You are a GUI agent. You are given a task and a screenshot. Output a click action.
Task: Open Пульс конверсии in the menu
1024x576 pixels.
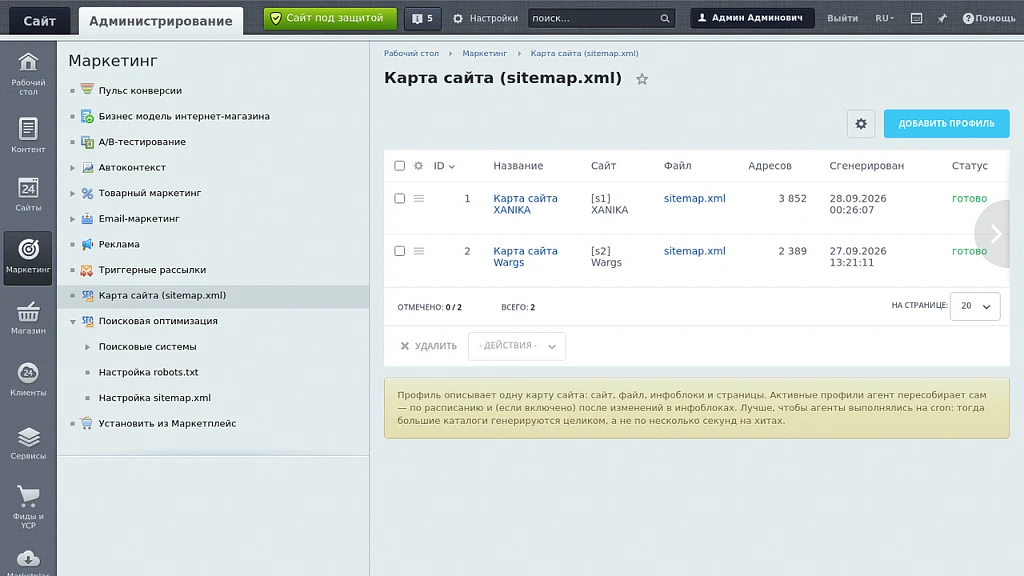tap(140, 91)
